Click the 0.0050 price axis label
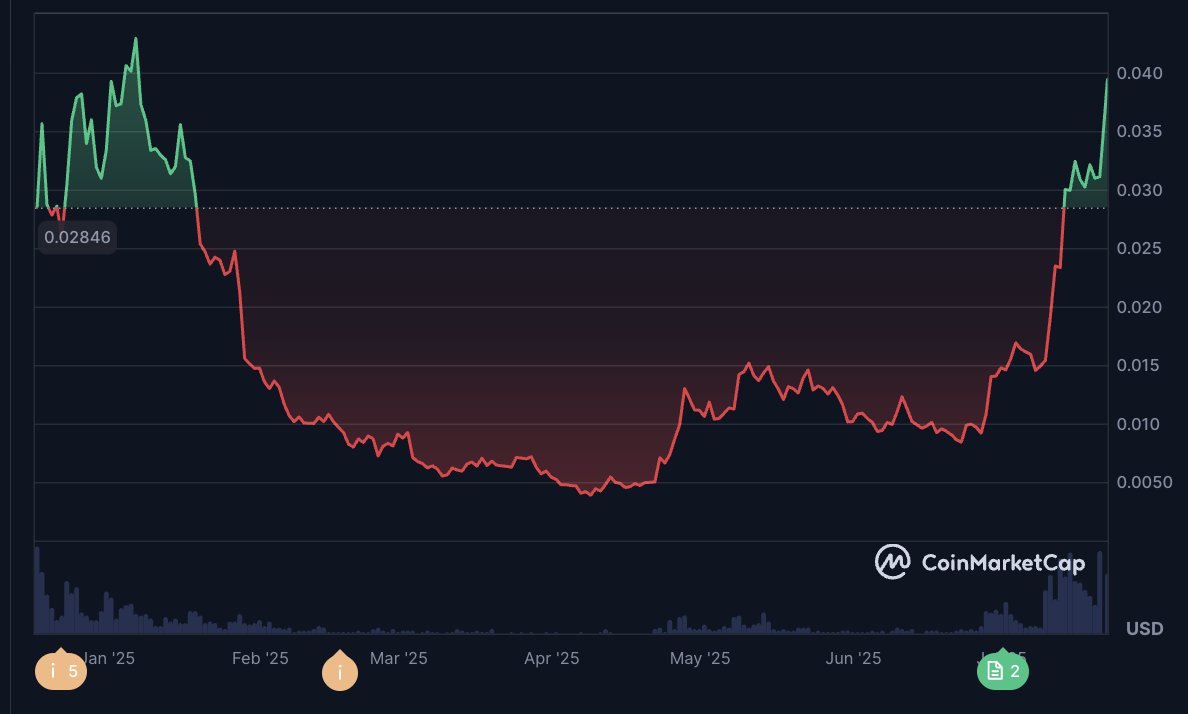The width and height of the screenshot is (1188, 714). pos(1144,482)
